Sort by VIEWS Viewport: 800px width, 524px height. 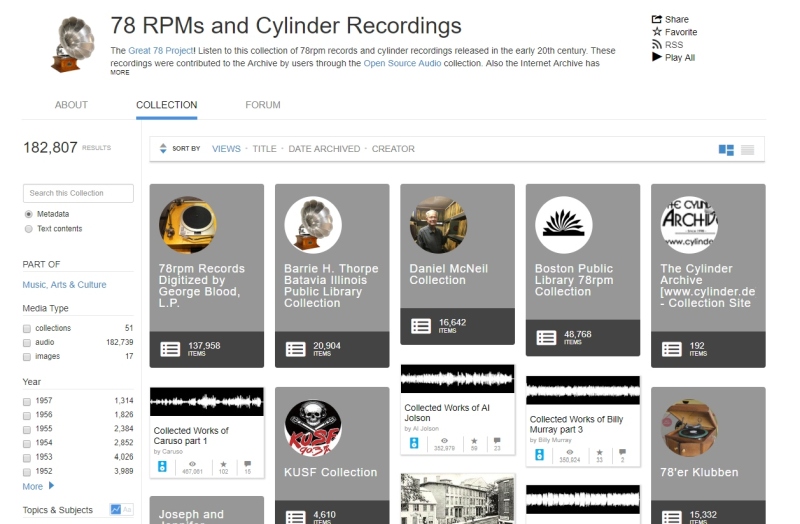(226, 149)
